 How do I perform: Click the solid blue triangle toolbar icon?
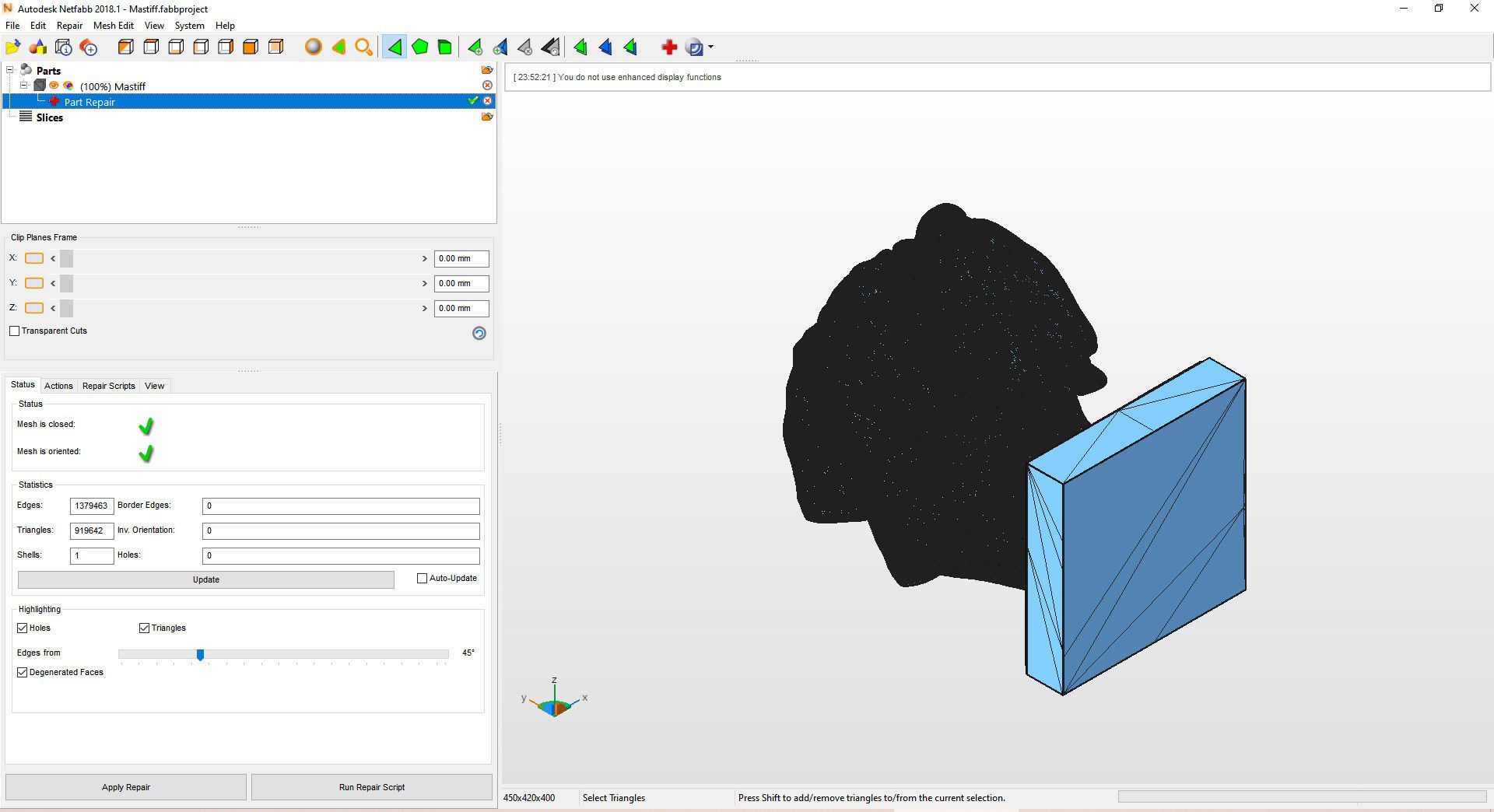605,47
